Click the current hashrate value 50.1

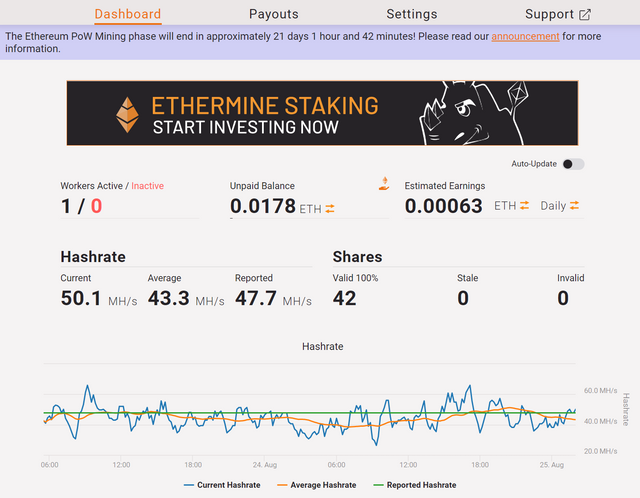[x=81, y=298]
